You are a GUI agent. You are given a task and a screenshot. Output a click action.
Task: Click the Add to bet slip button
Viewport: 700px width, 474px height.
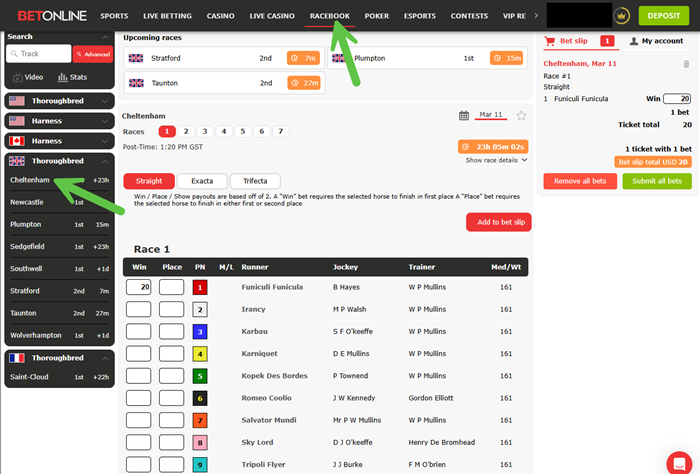point(498,222)
